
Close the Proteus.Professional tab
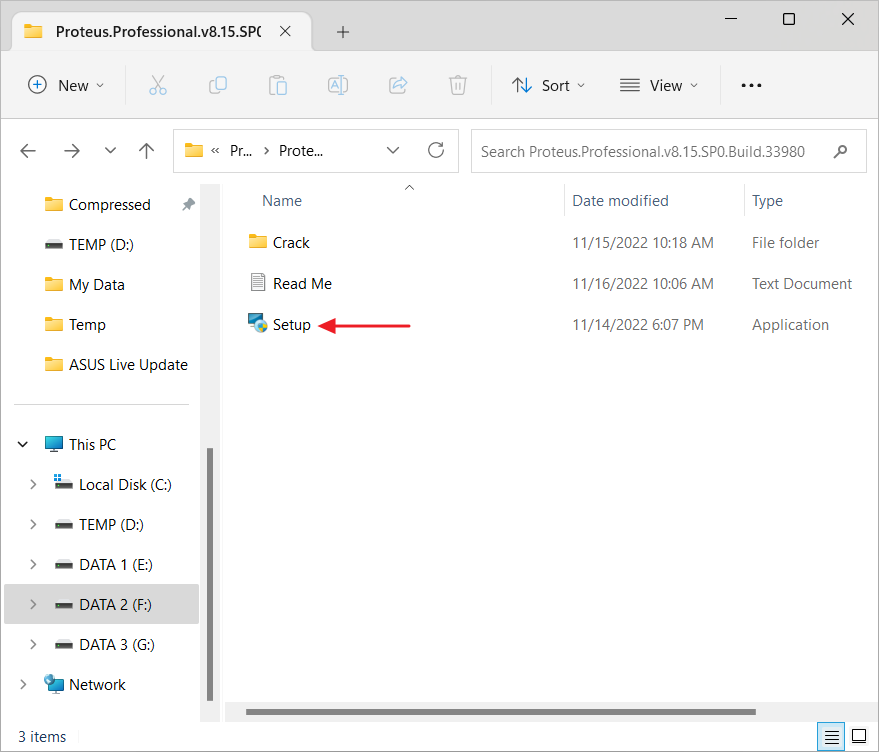point(285,31)
